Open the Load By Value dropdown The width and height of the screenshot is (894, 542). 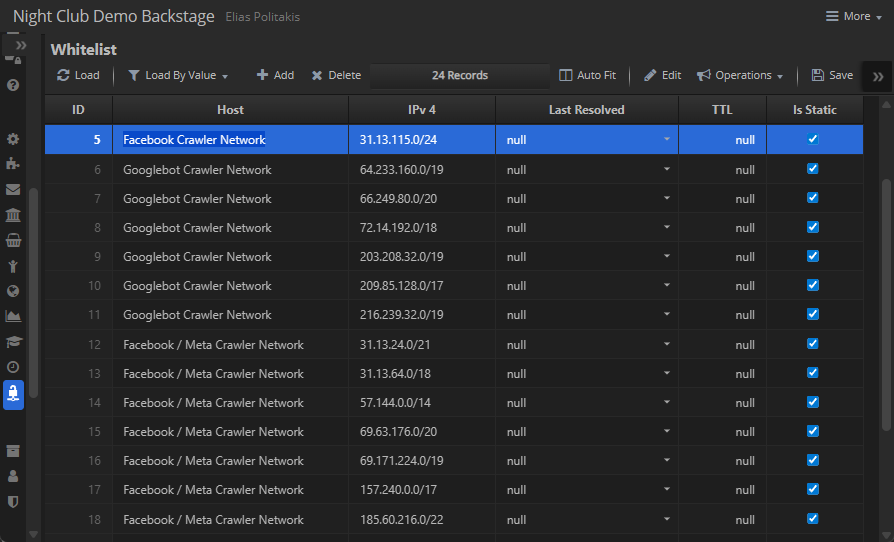point(178,75)
